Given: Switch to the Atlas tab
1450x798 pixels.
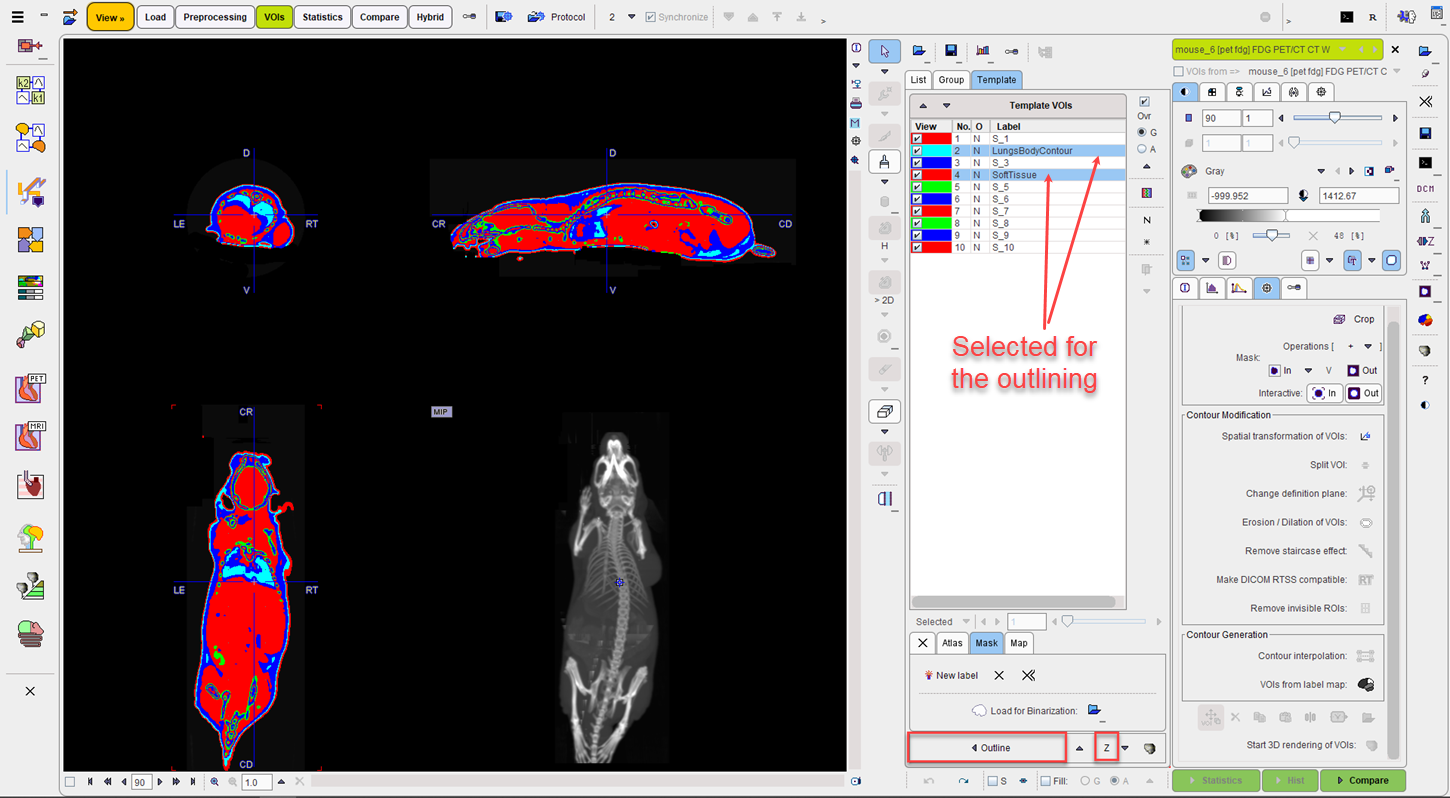Looking at the screenshot, I should tap(952, 643).
